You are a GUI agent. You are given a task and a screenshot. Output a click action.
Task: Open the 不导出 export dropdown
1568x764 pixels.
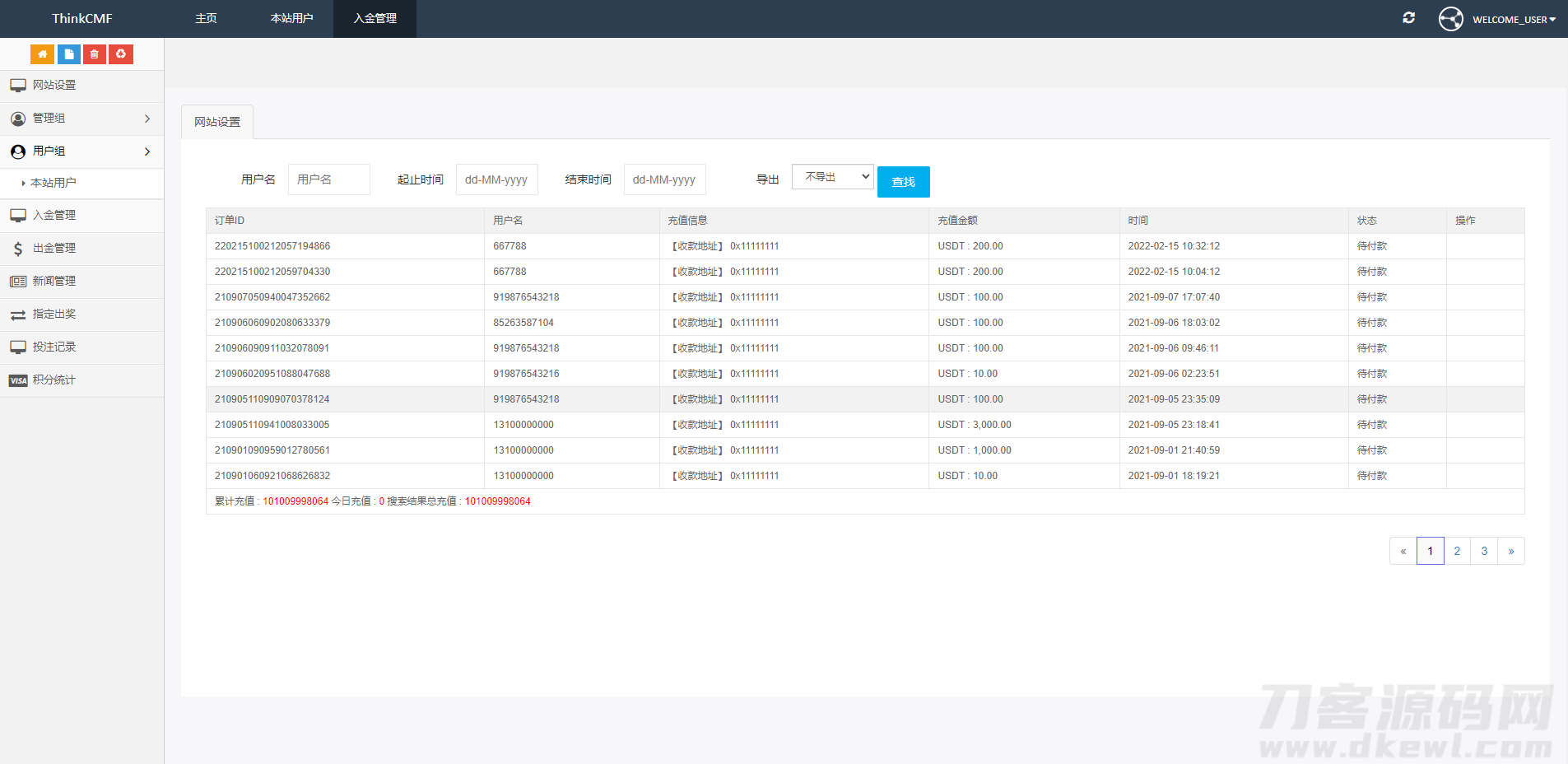pos(832,177)
